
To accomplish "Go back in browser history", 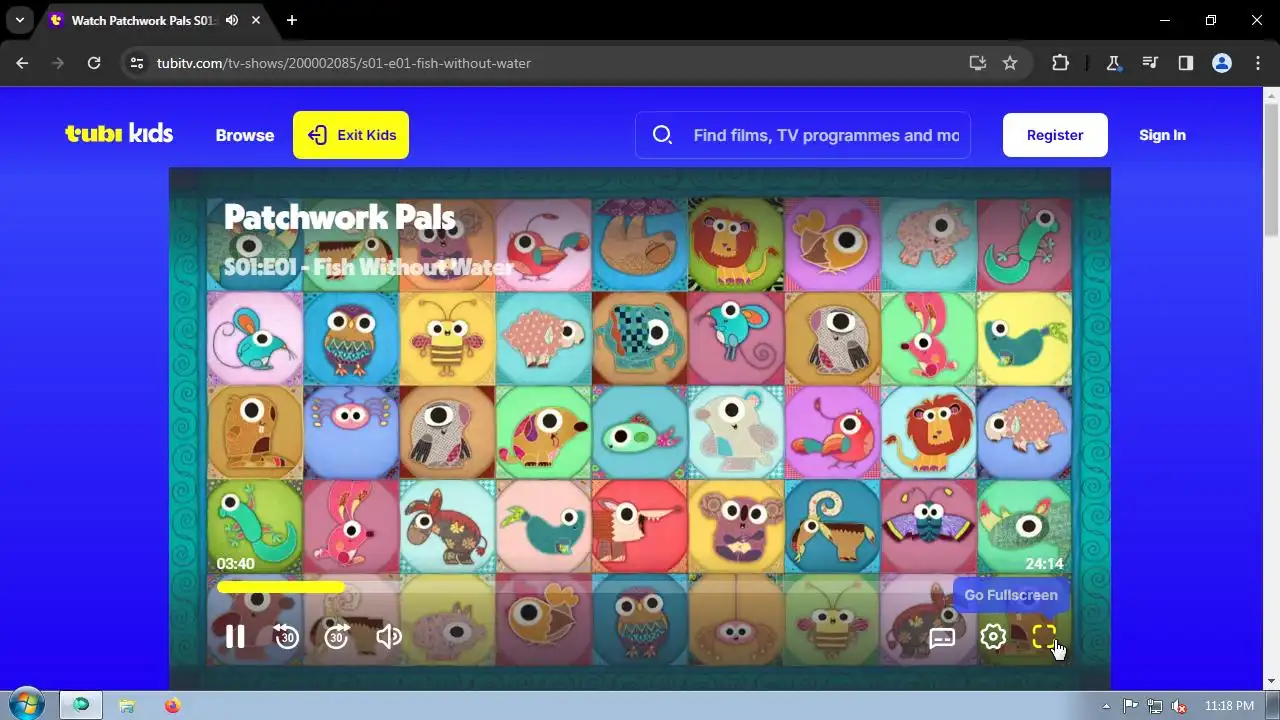I will click(x=22, y=63).
